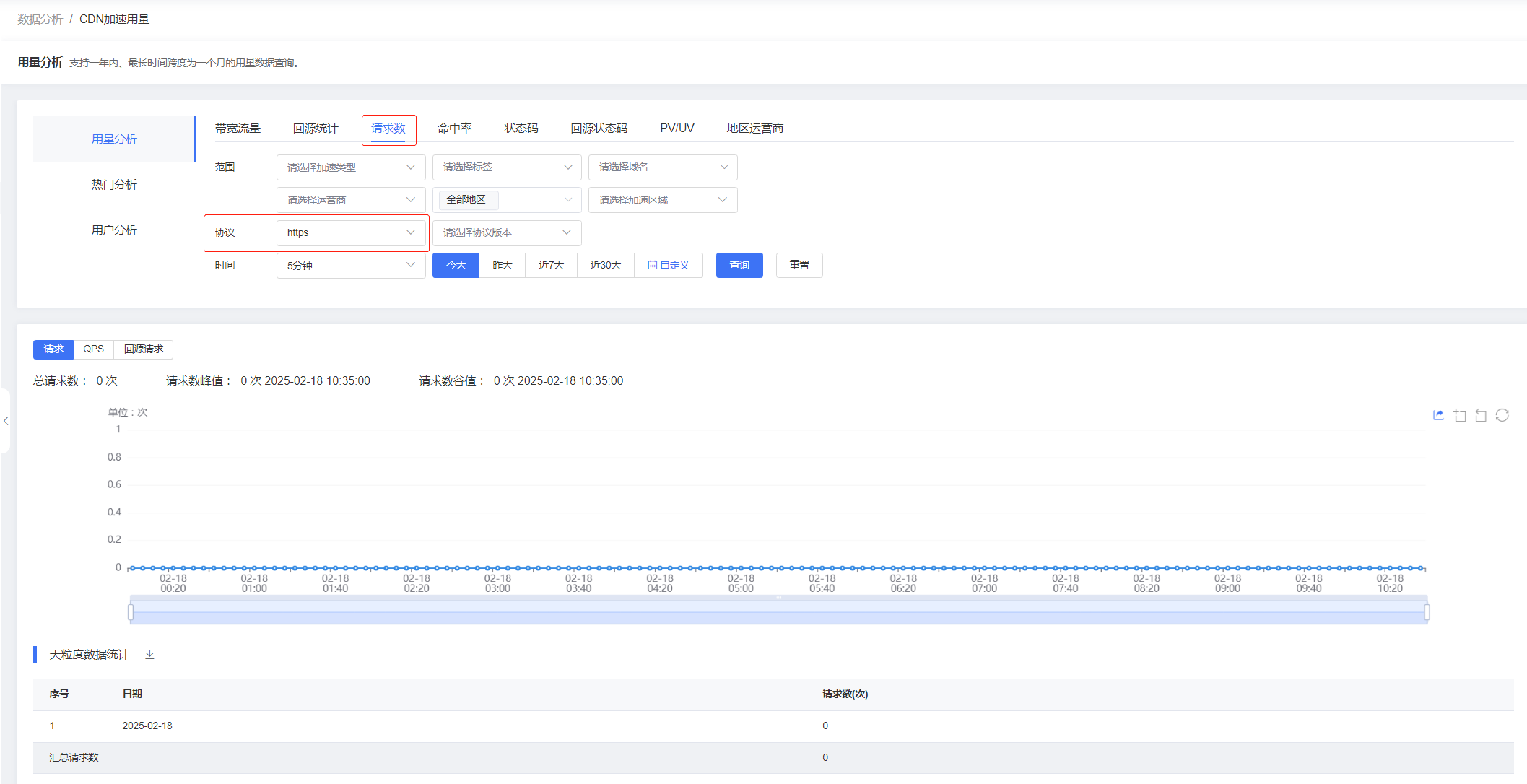Click the 汇总请求数 row label
Viewport: 1527px width, 784px height.
[74, 757]
